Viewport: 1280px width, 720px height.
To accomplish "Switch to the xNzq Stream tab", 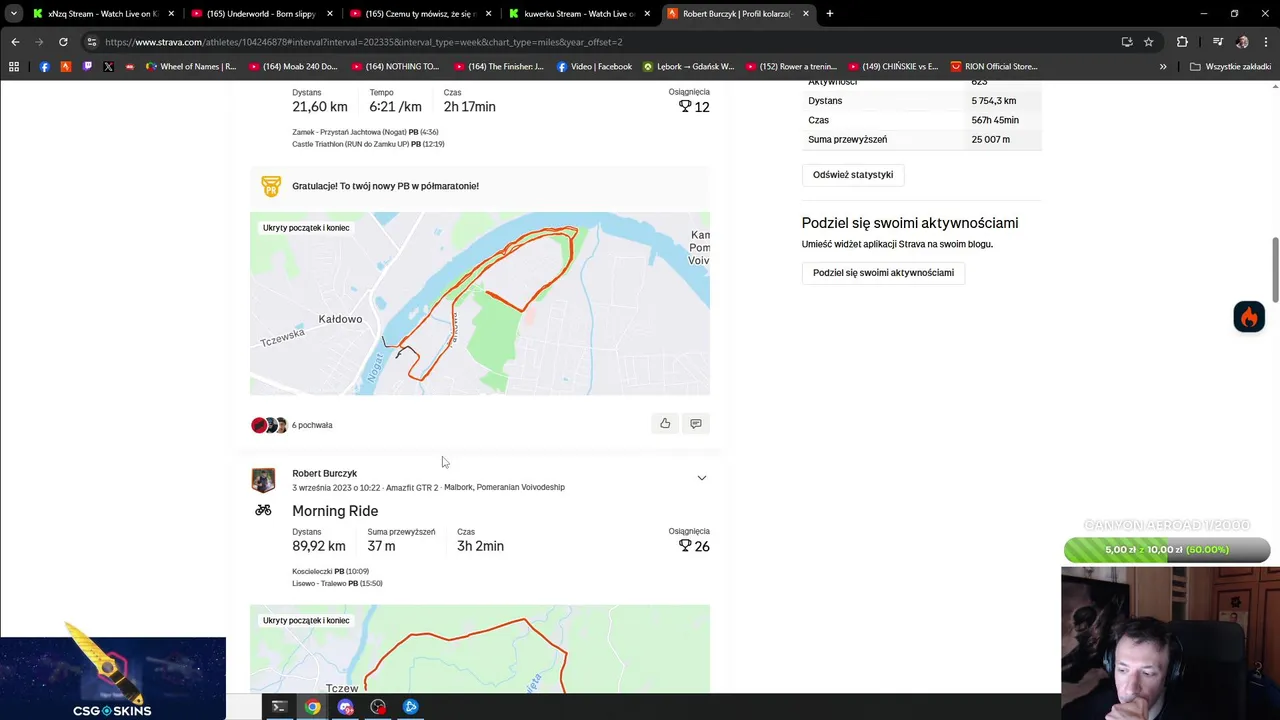I will pyautogui.click(x=102, y=14).
